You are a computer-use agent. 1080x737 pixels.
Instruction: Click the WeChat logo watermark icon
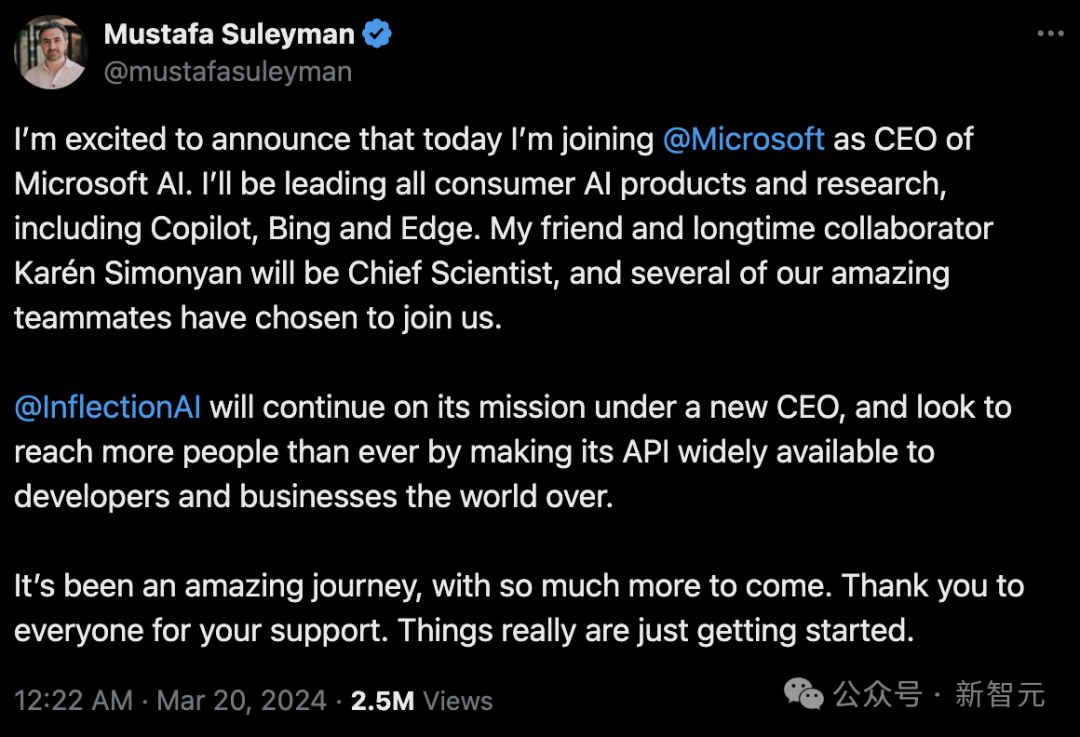pyautogui.click(x=803, y=693)
